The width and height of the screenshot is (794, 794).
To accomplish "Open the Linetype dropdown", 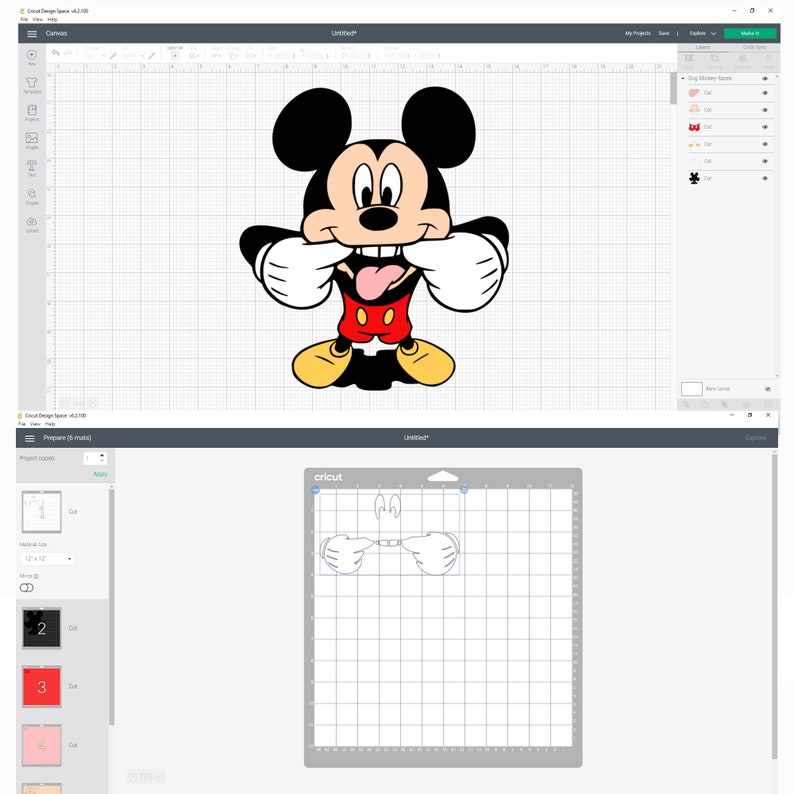I will (x=95, y=56).
